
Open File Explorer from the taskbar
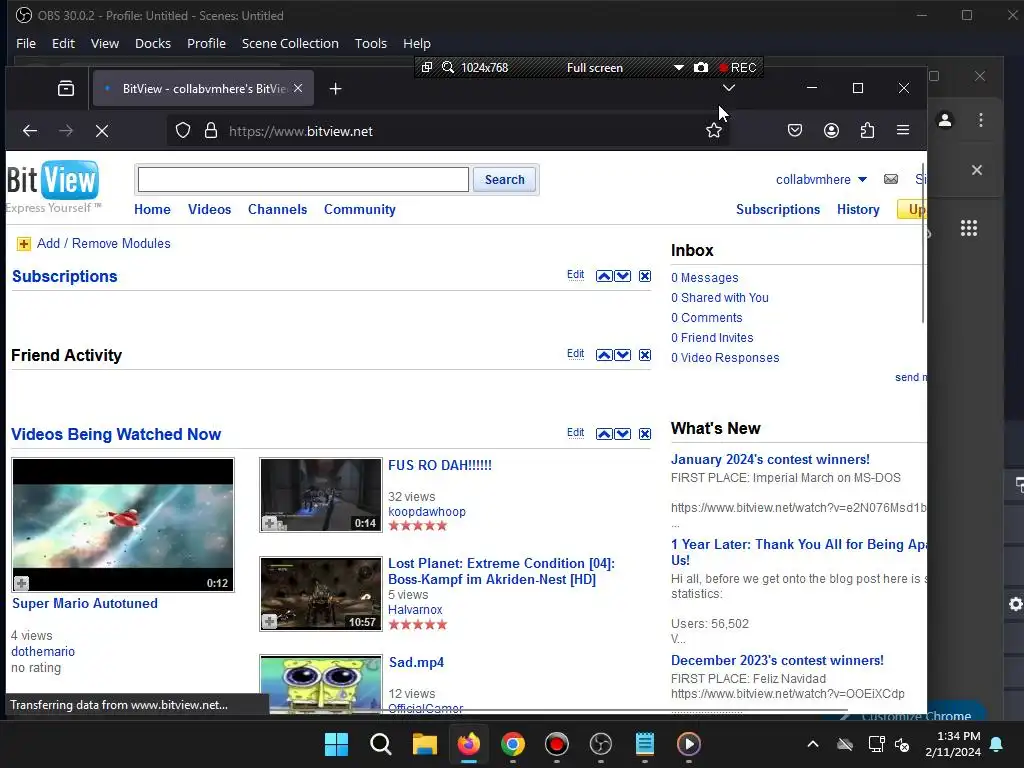(x=424, y=744)
